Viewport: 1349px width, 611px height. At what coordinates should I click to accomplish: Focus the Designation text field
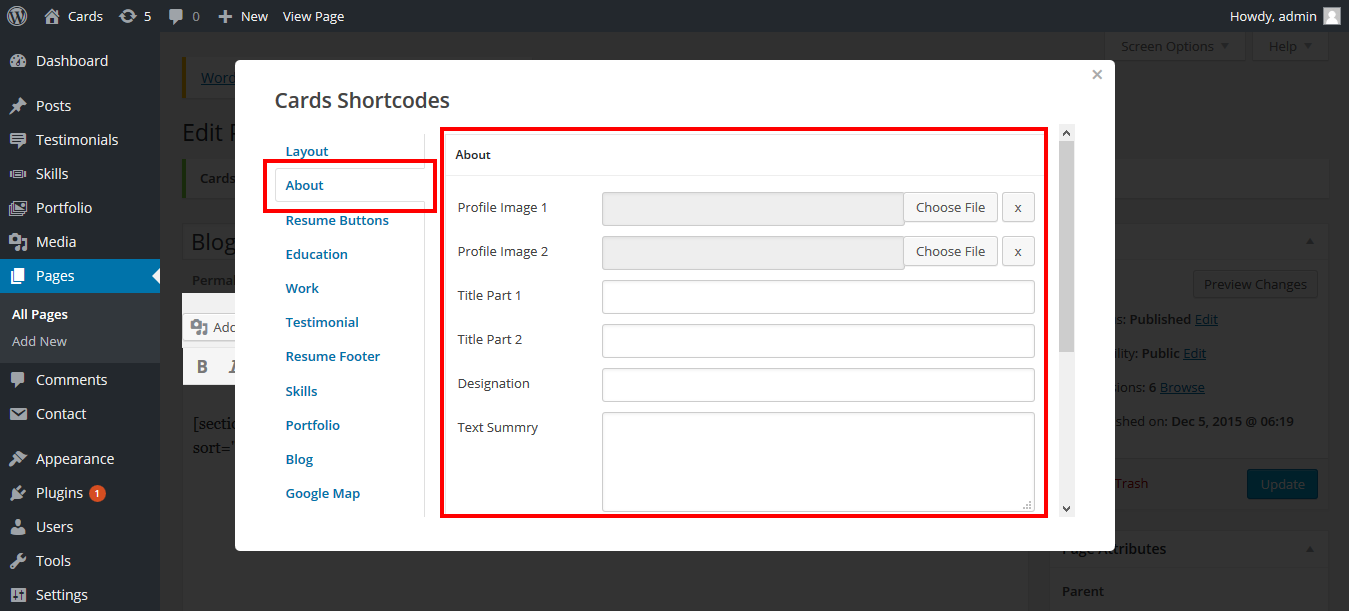coord(817,385)
